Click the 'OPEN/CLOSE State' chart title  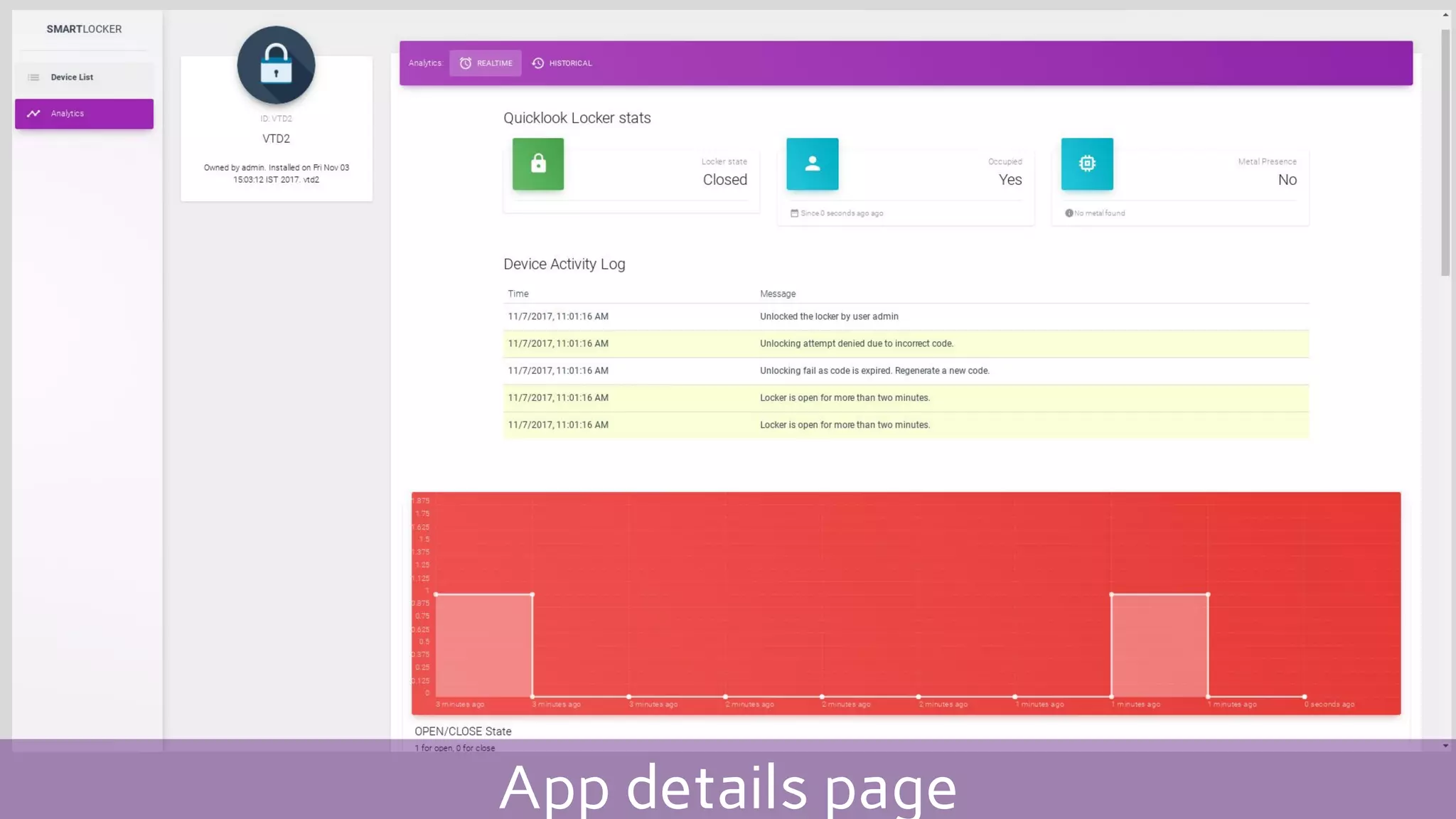463,732
